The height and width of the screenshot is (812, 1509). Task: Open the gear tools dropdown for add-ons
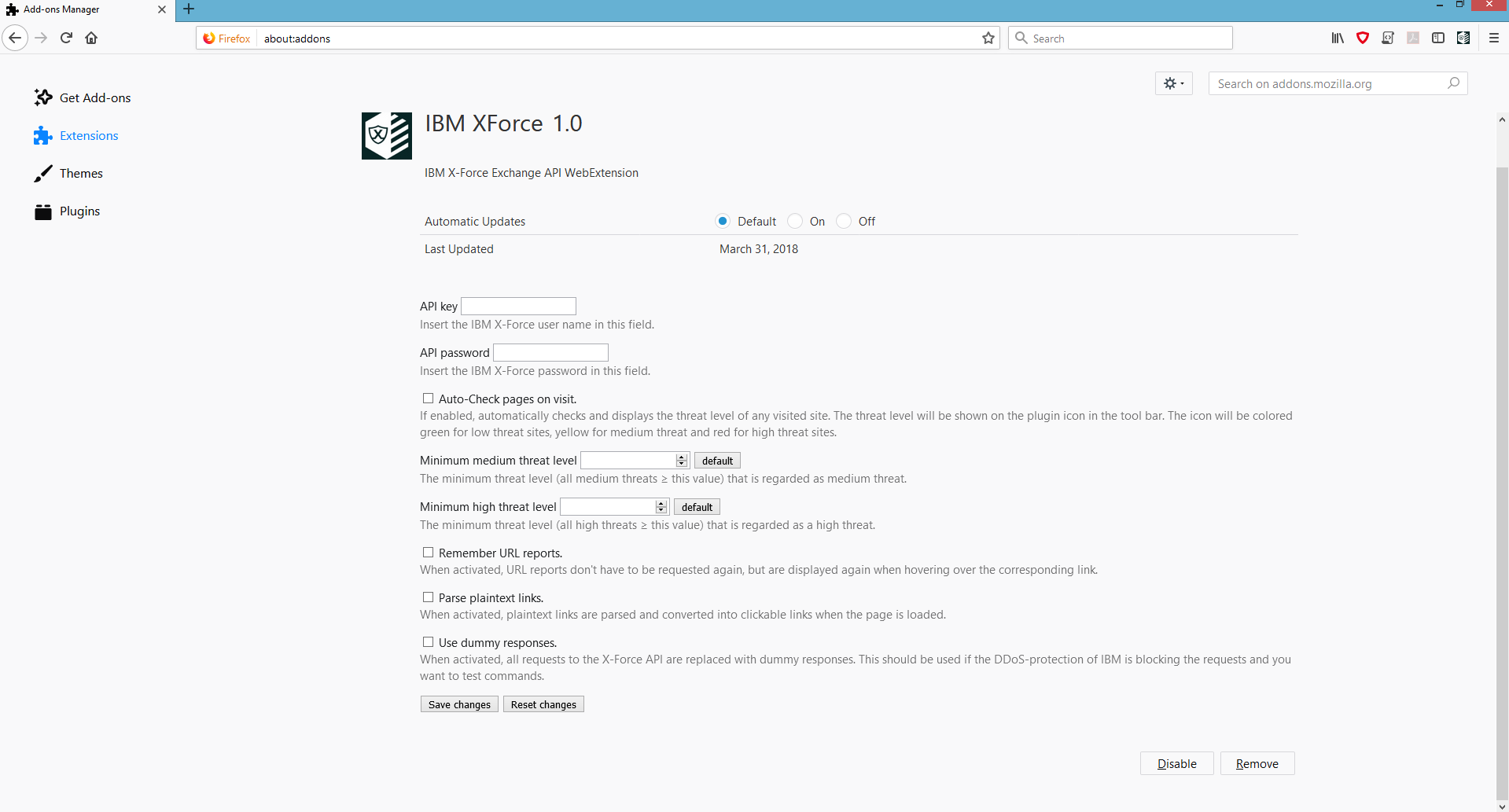pyautogui.click(x=1174, y=83)
